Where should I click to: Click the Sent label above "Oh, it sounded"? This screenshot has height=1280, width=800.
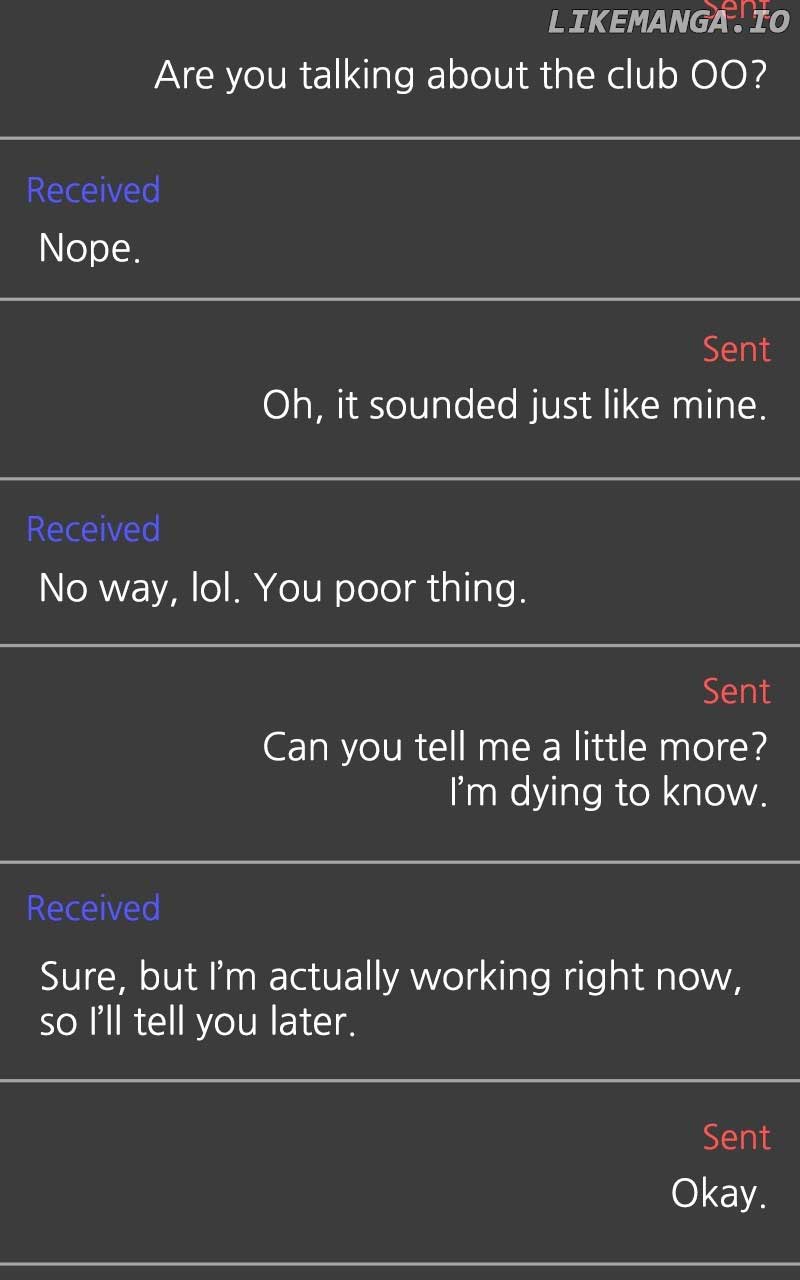[x=736, y=349]
